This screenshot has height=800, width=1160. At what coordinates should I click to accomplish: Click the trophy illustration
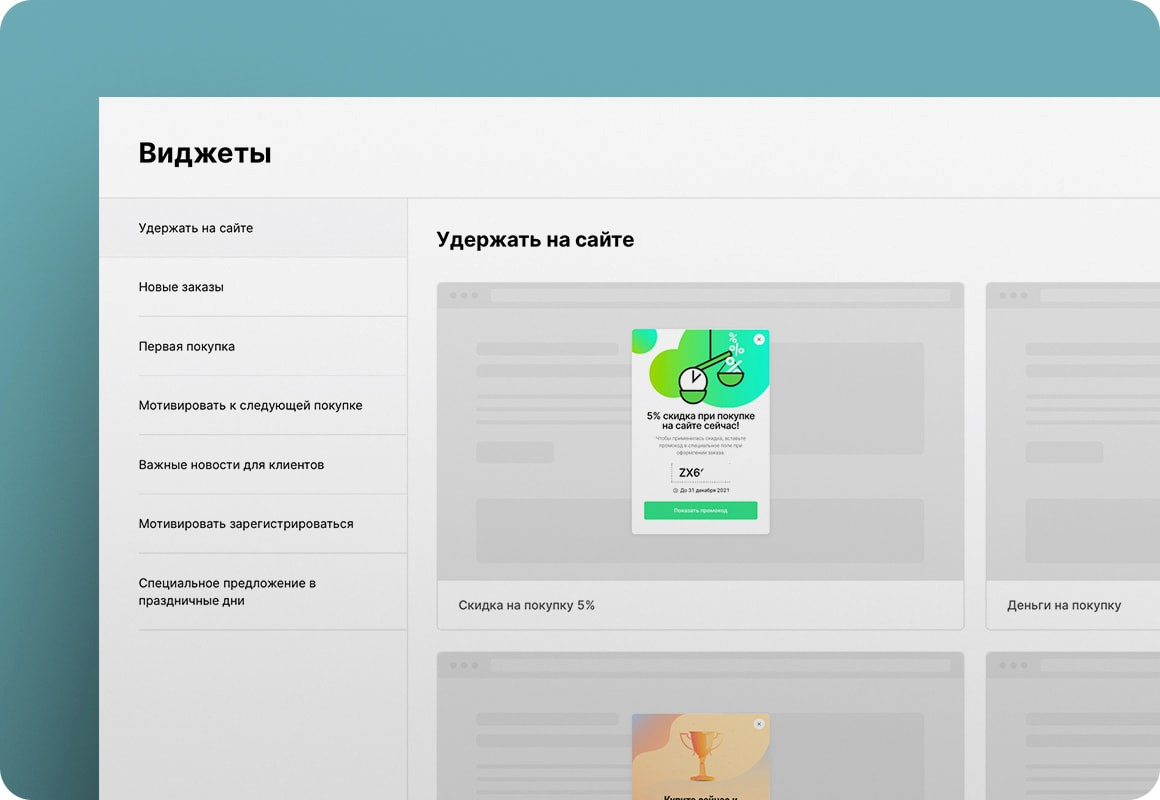point(701,755)
